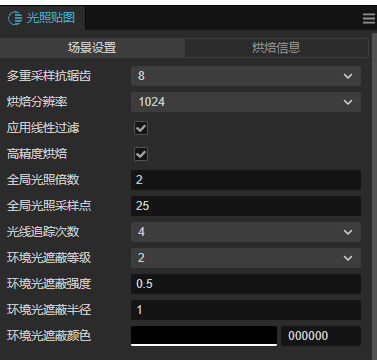Select the 光照贴图 panel tab
This screenshot has width=377, height=360.
(42, 18)
